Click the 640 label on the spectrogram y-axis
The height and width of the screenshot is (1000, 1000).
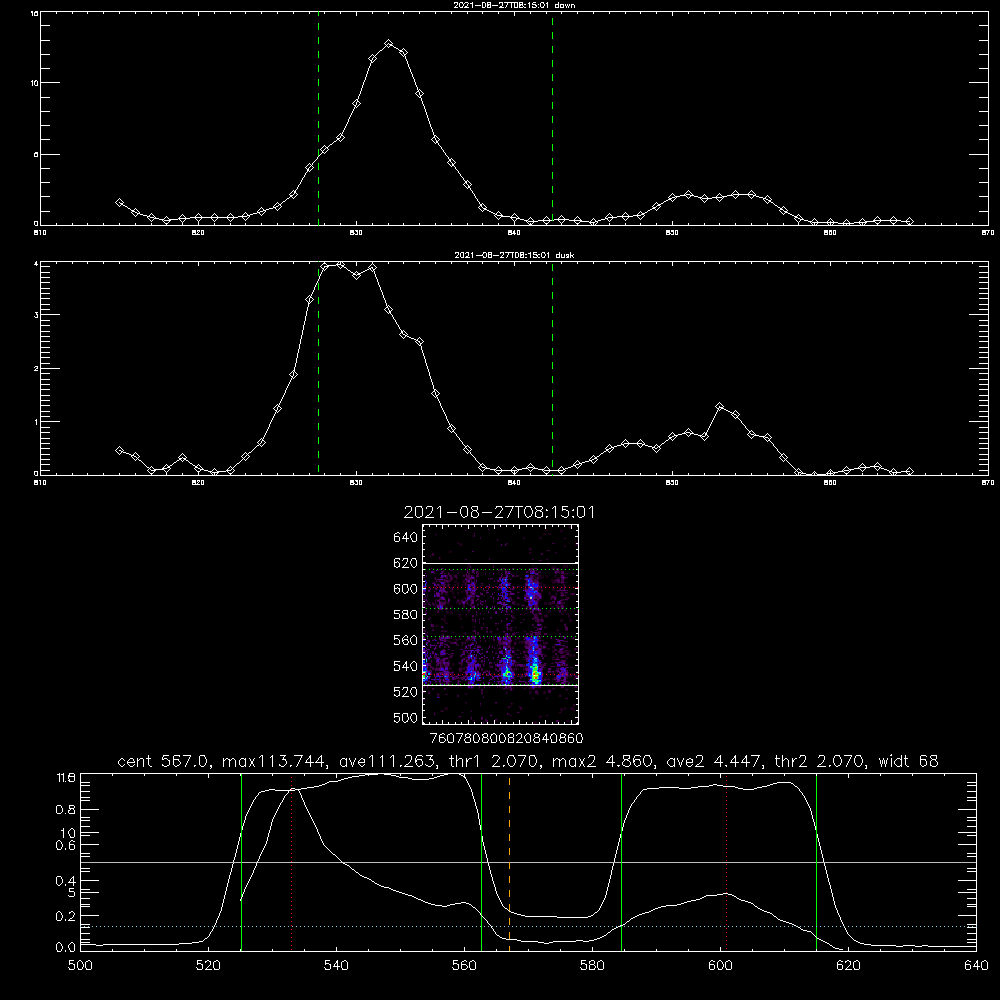point(405,538)
